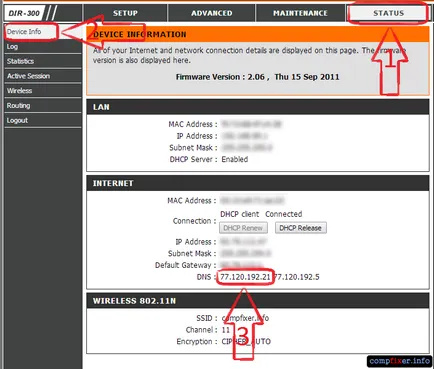
Task: Click the Connected status text
Action: [x=284, y=214]
